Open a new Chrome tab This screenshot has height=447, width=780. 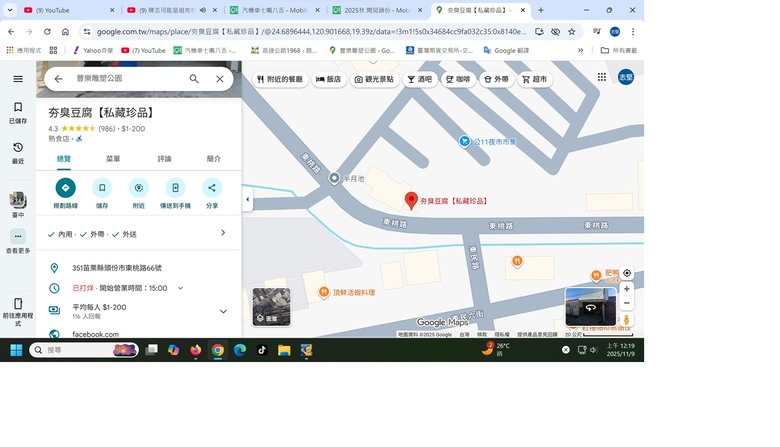(541, 10)
